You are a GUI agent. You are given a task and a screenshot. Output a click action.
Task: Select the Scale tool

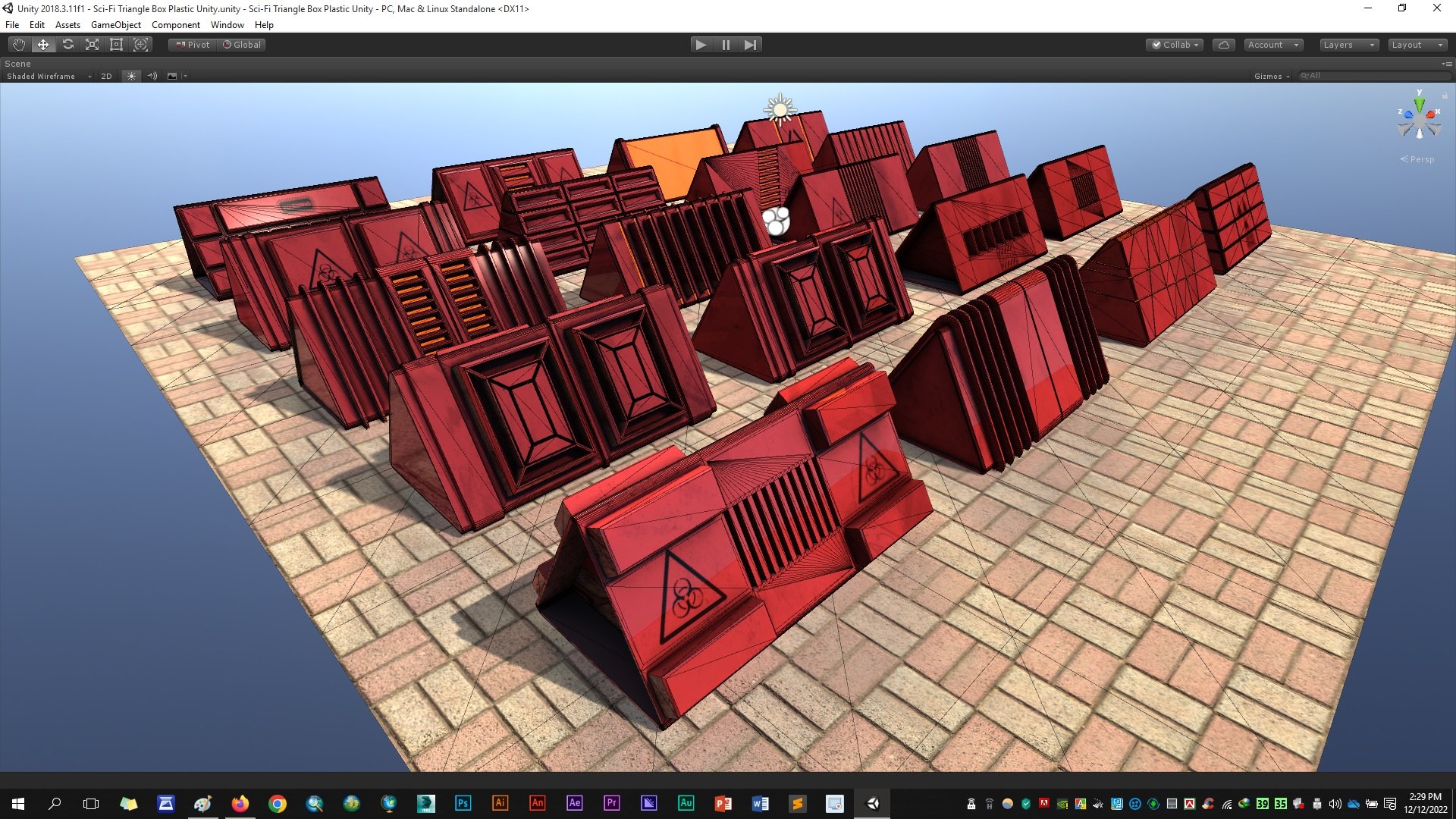pyautogui.click(x=92, y=45)
